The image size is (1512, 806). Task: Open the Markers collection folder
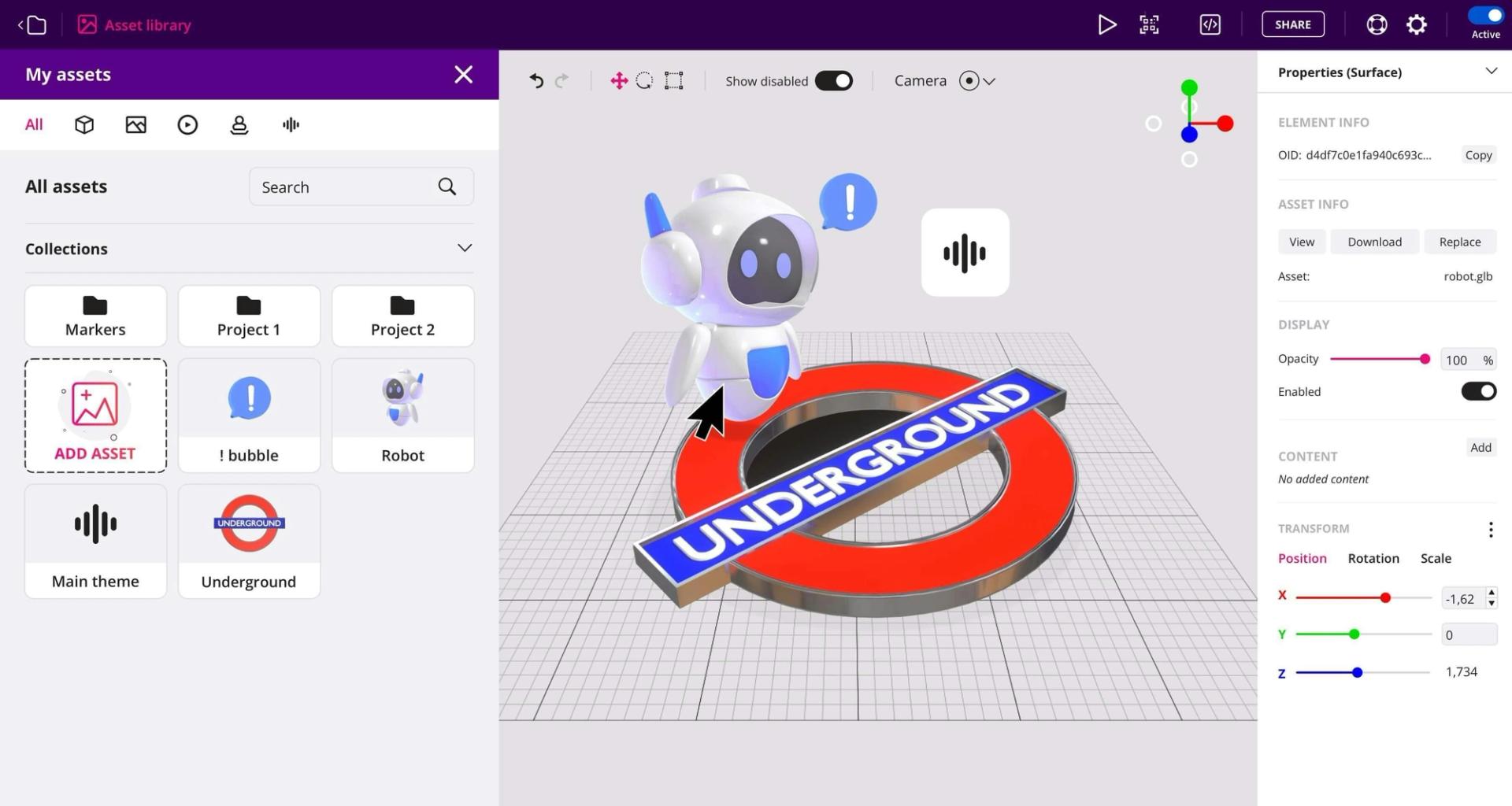[95, 316]
